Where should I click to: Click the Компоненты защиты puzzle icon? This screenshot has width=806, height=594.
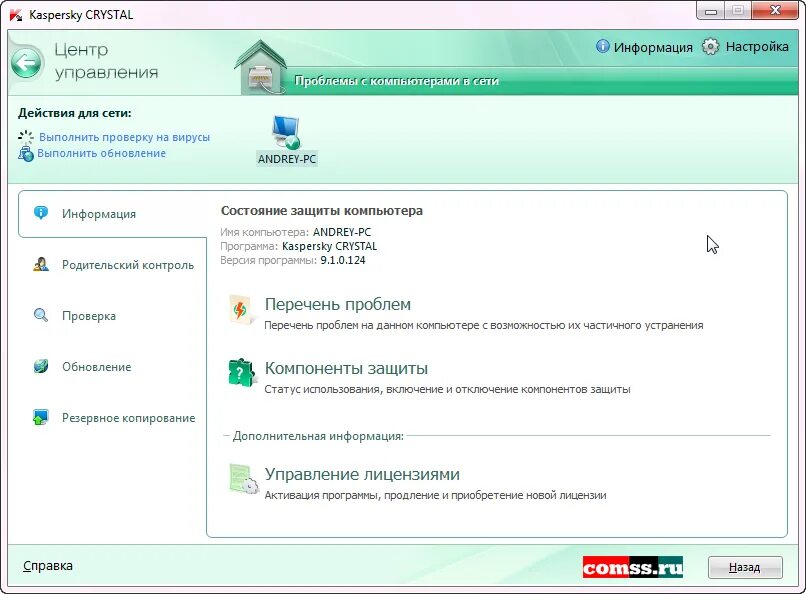click(242, 373)
